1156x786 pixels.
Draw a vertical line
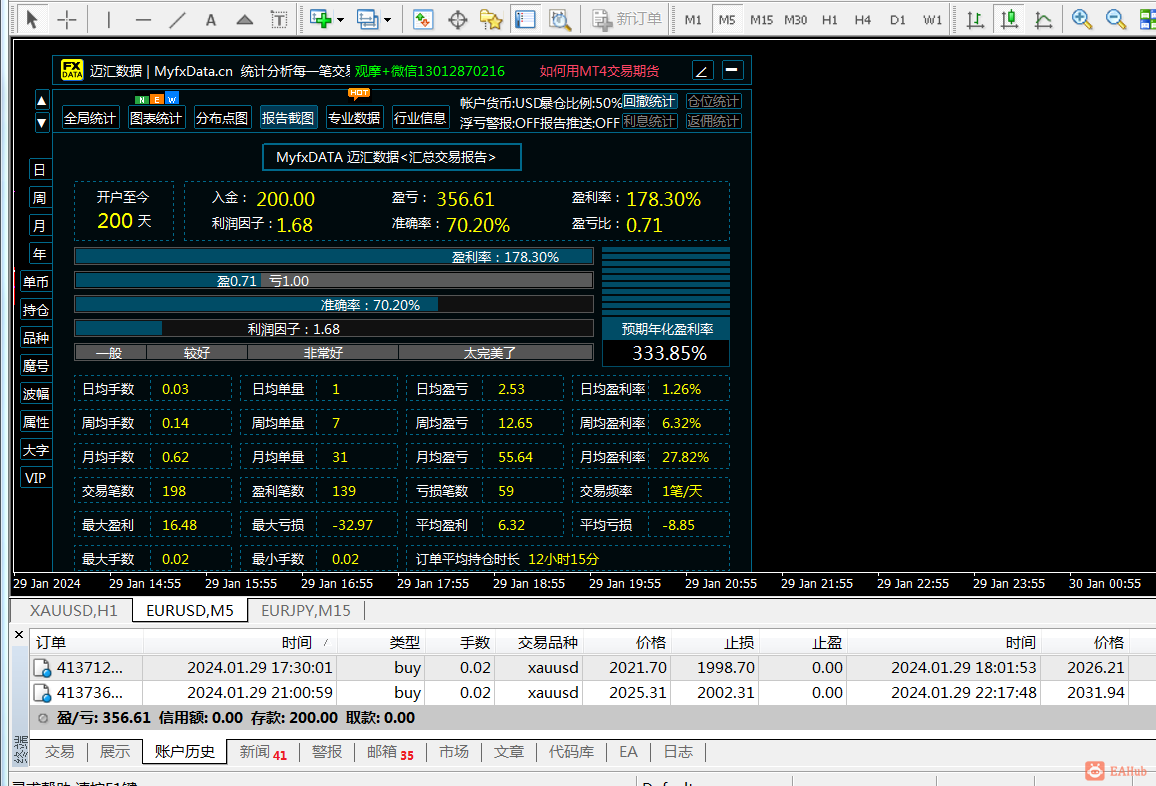coord(108,19)
